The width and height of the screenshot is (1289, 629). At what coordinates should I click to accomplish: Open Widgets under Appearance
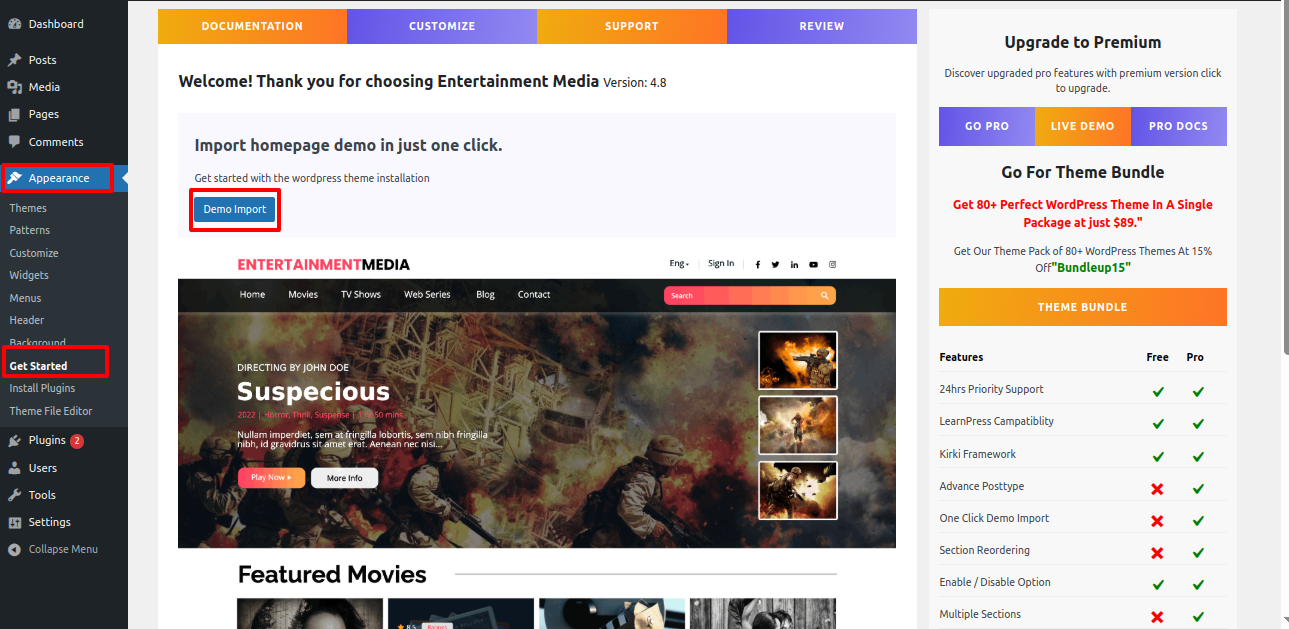(29, 275)
